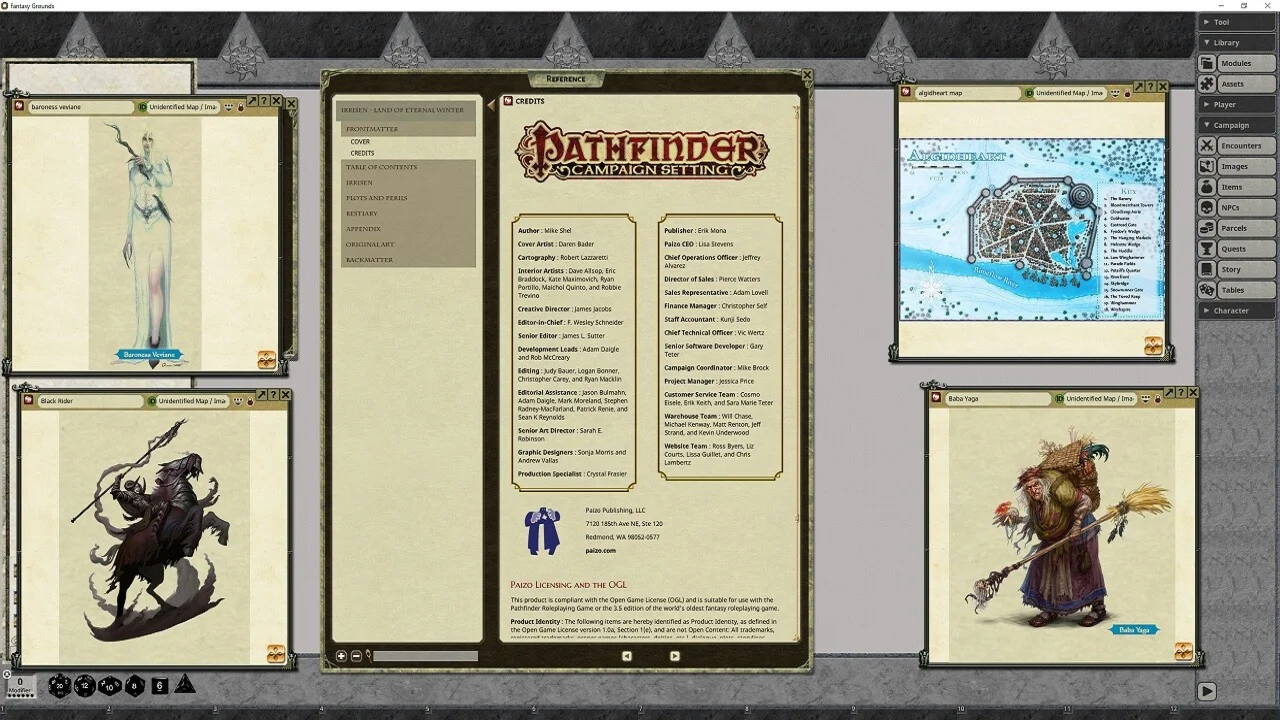1280x720 pixels.
Task: Collapse all index entries with minus button
Action: click(356, 656)
